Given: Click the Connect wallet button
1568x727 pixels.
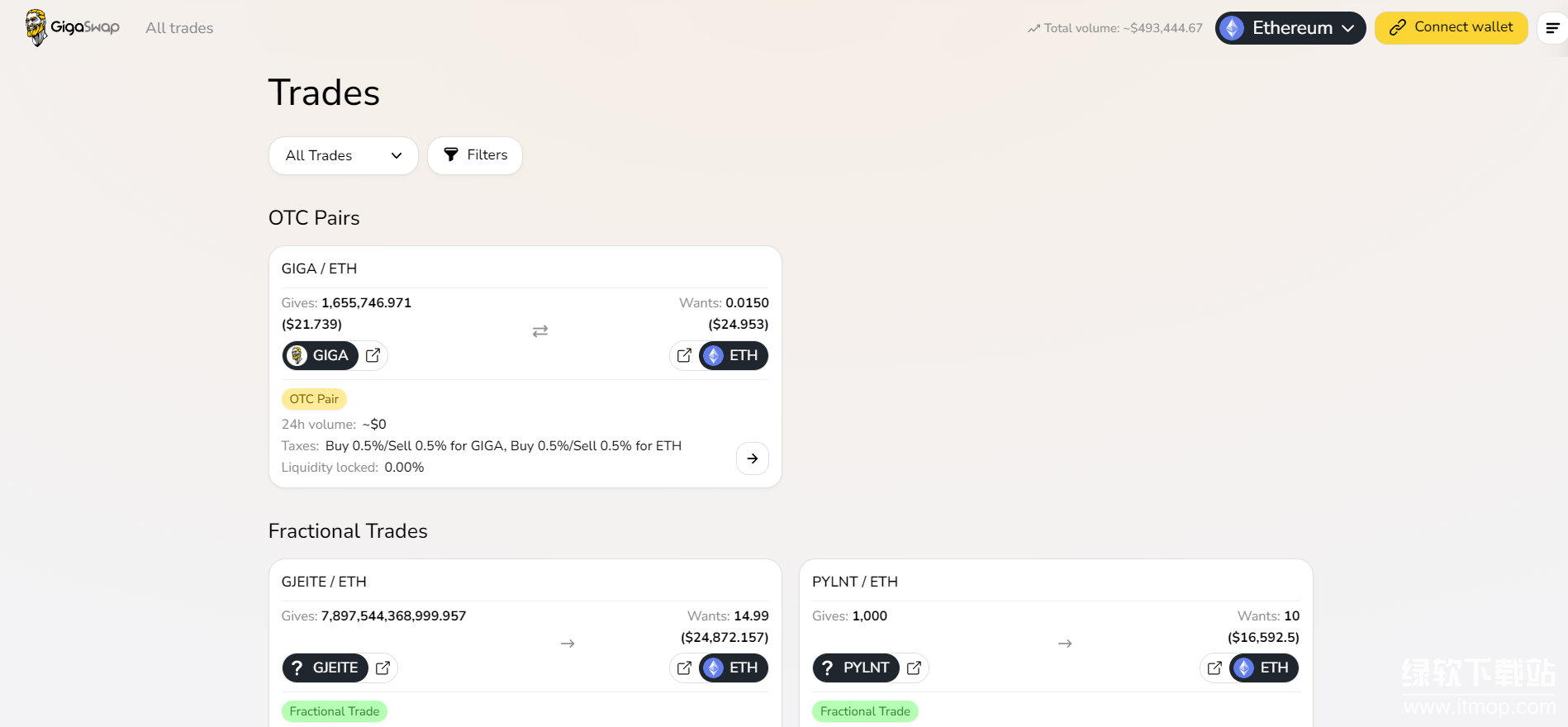Looking at the screenshot, I should (x=1451, y=28).
